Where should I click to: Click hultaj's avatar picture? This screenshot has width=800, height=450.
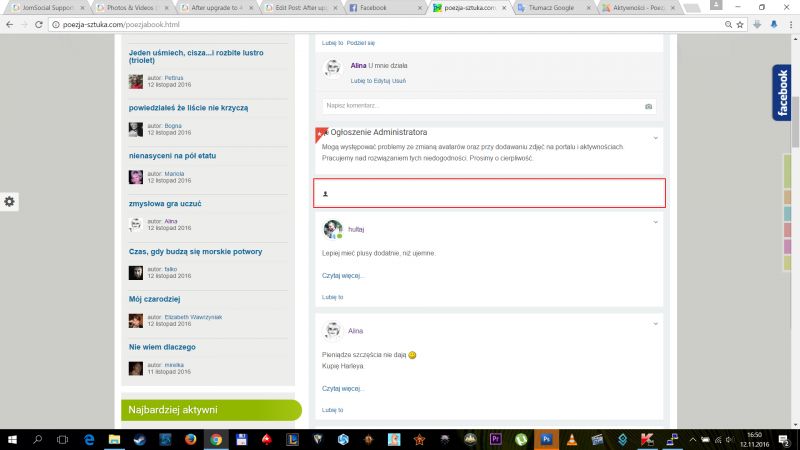pos(333,229)
